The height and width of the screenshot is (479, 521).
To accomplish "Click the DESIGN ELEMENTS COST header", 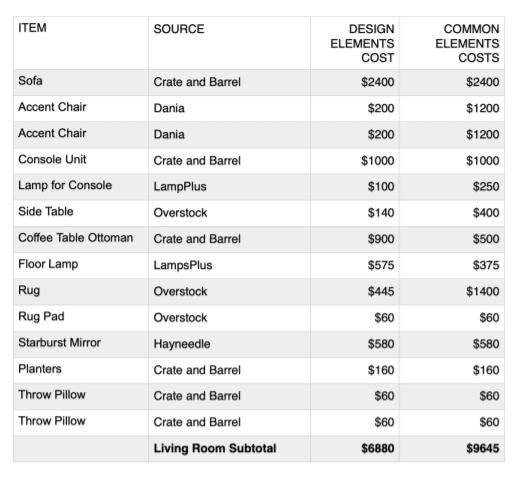I will tap(355, 43).
